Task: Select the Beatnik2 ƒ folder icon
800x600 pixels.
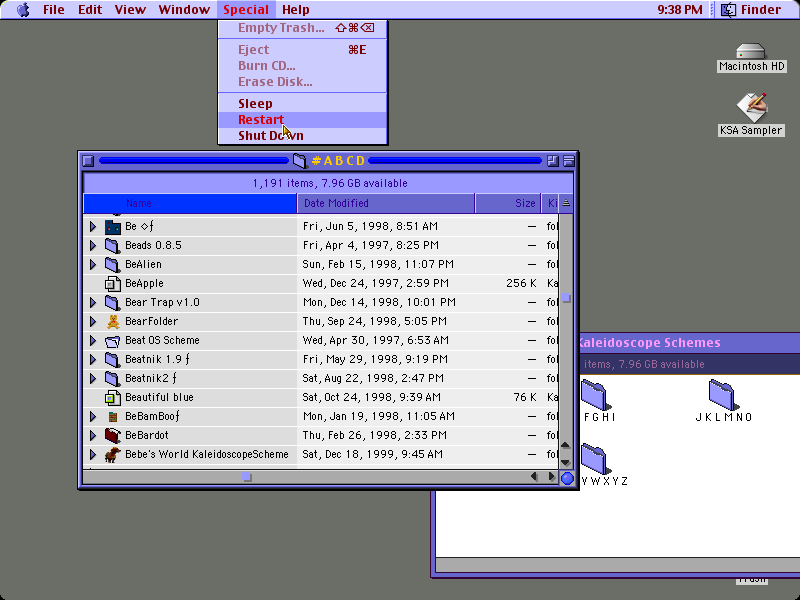Action: tap(113, 379)
